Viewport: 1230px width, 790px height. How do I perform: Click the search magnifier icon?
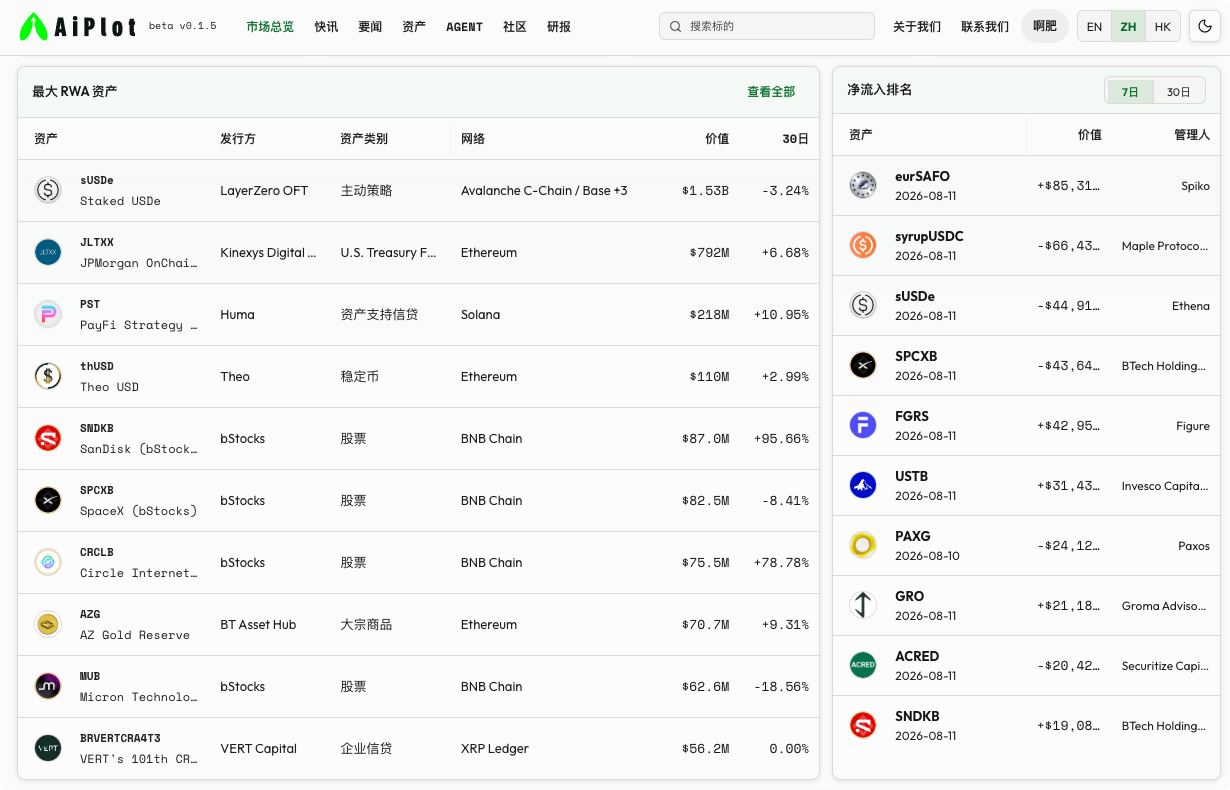point(676,26)
